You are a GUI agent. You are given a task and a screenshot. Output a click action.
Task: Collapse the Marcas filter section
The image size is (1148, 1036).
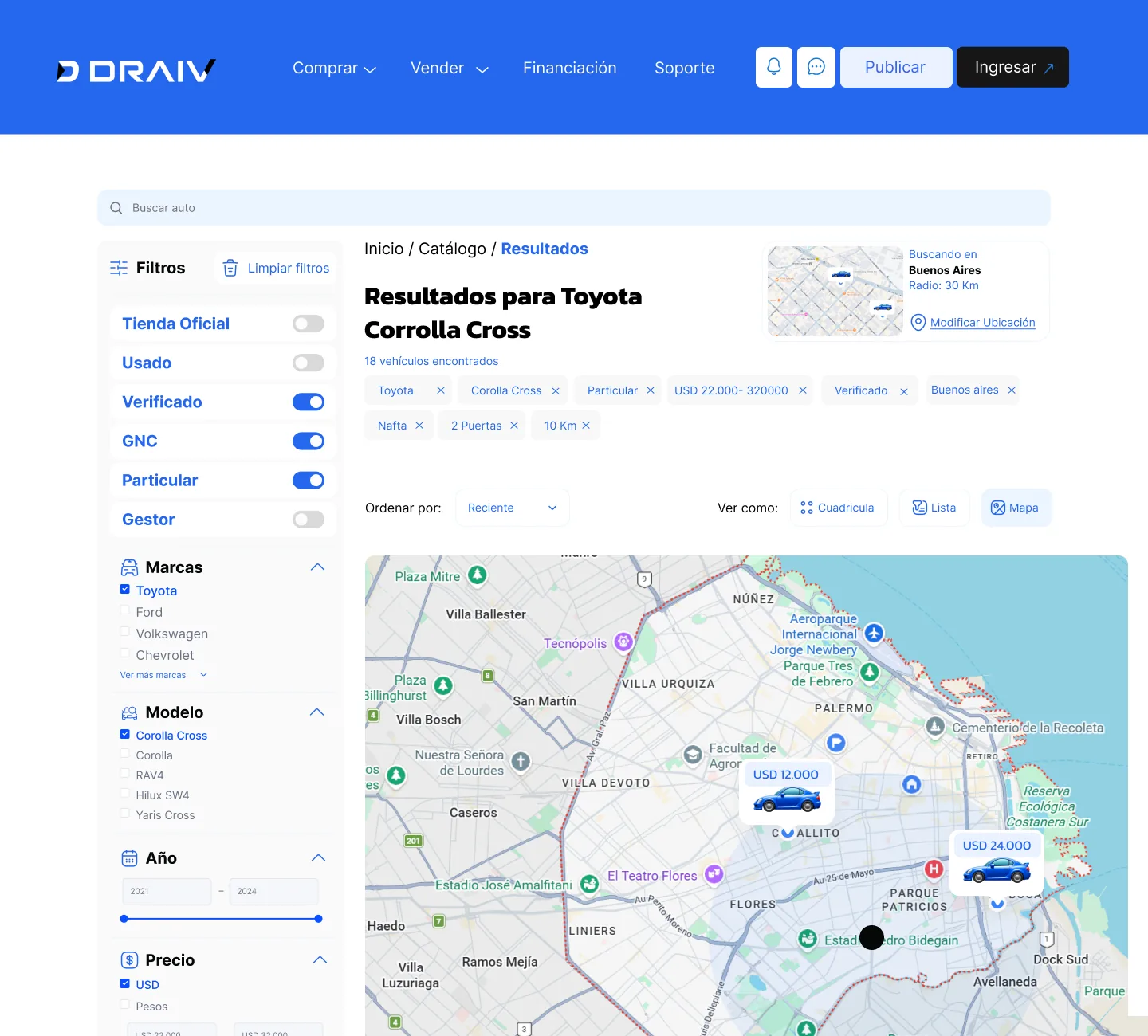(317, 567)
